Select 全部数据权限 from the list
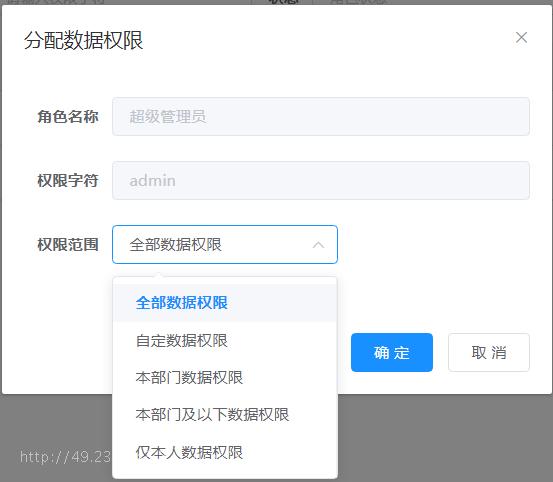 tap(225, 303)
